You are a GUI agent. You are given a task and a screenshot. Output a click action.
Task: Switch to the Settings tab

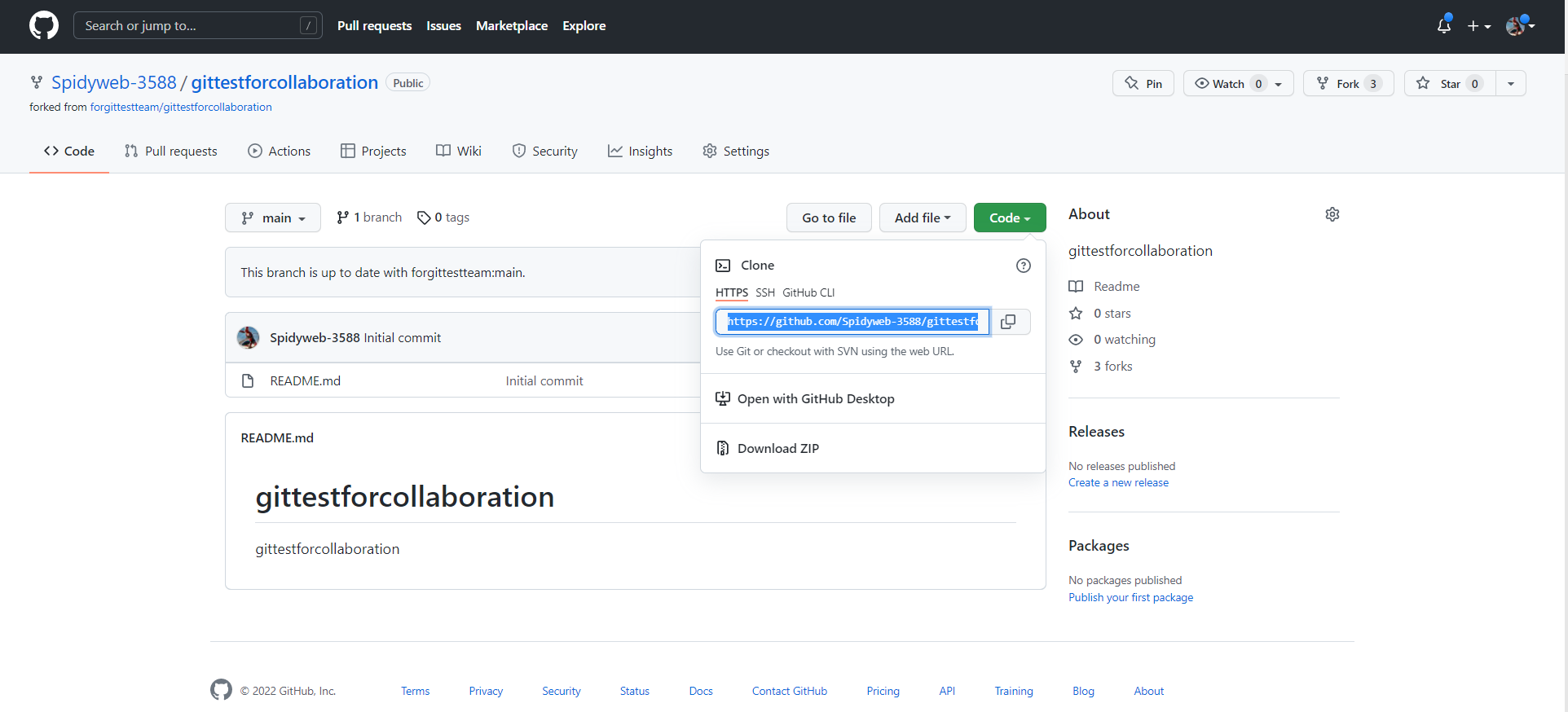736,151
